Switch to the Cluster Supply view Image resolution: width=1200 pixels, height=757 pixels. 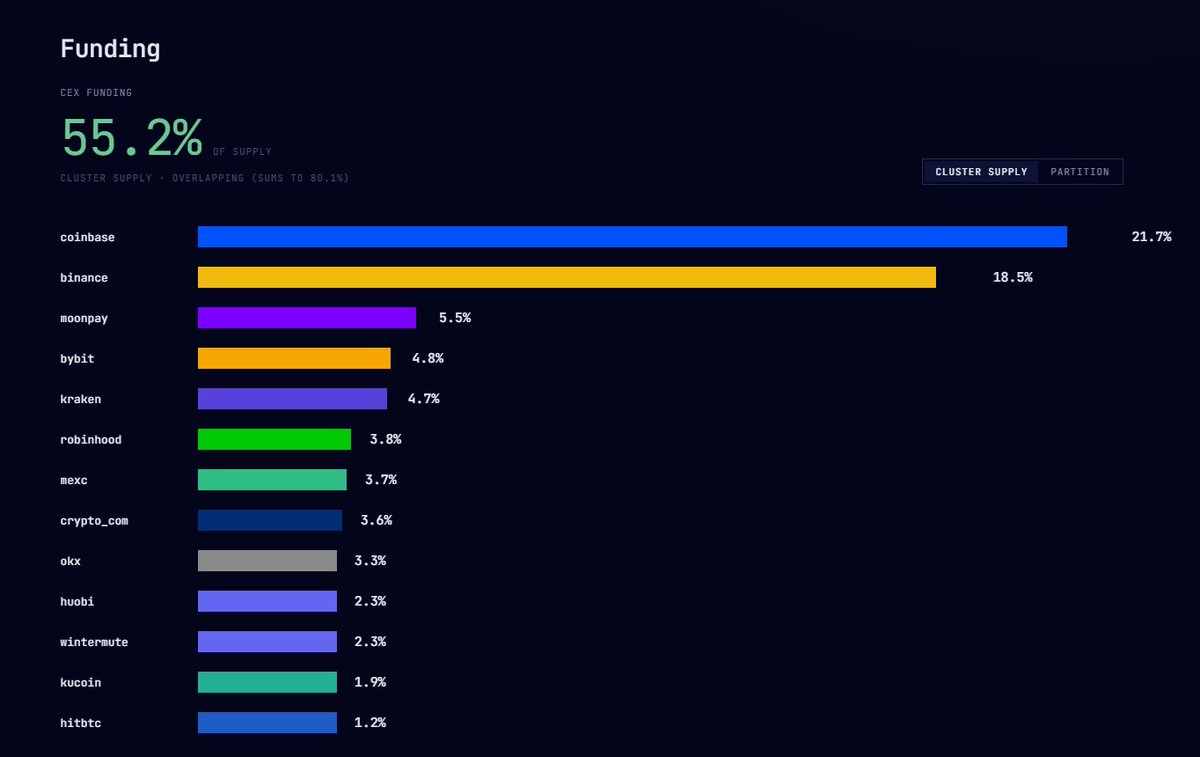pos(981,172)
